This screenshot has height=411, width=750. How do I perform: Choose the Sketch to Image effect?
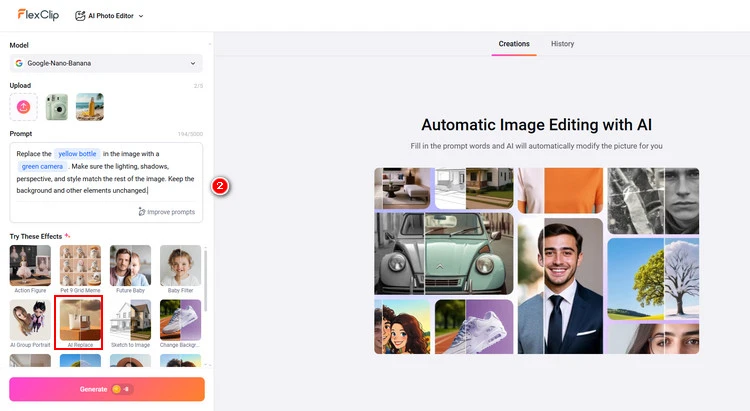click(x=130, y=323)
